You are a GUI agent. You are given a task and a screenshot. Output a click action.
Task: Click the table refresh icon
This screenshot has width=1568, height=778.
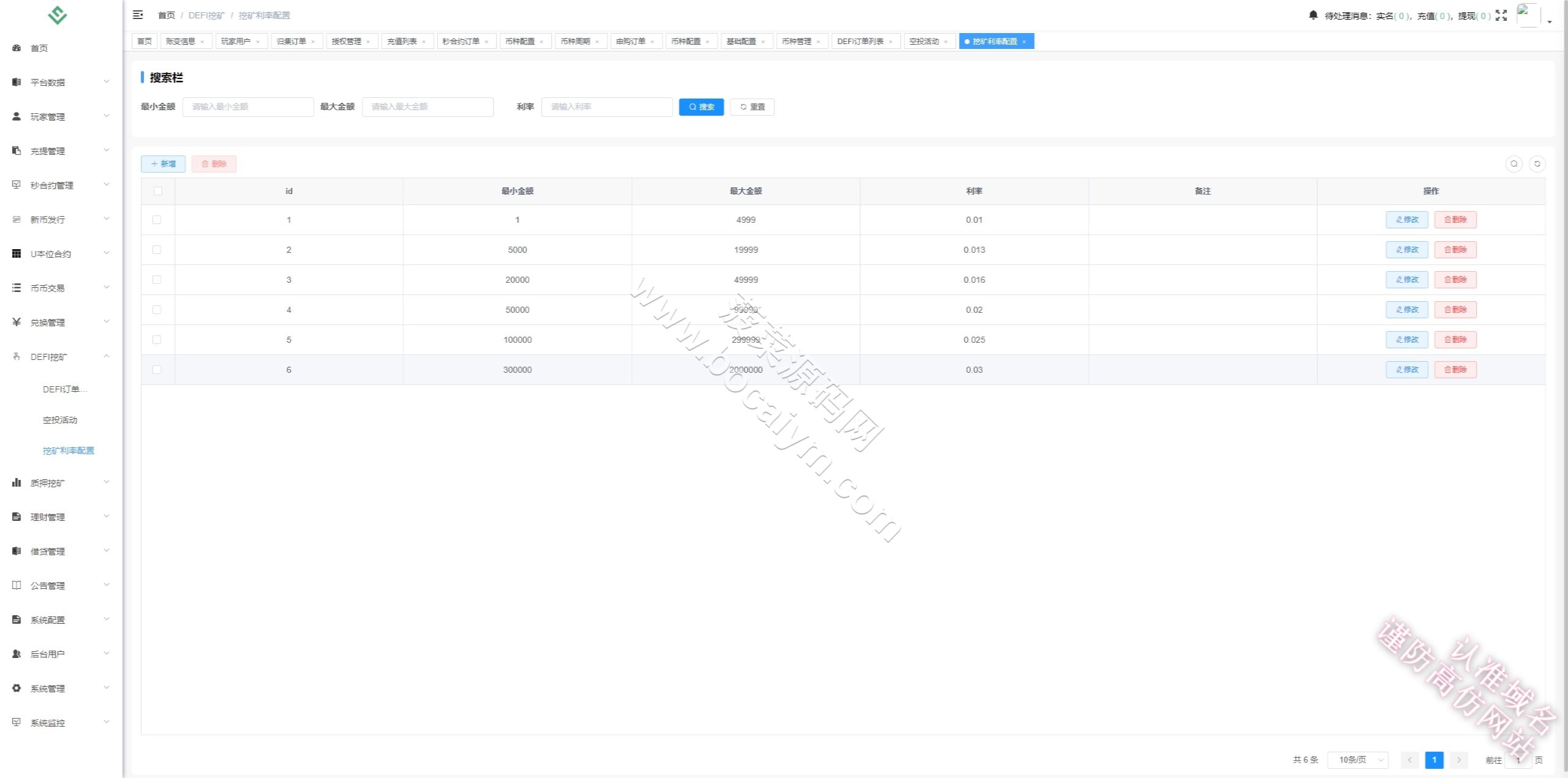(x=1537, y=163)
